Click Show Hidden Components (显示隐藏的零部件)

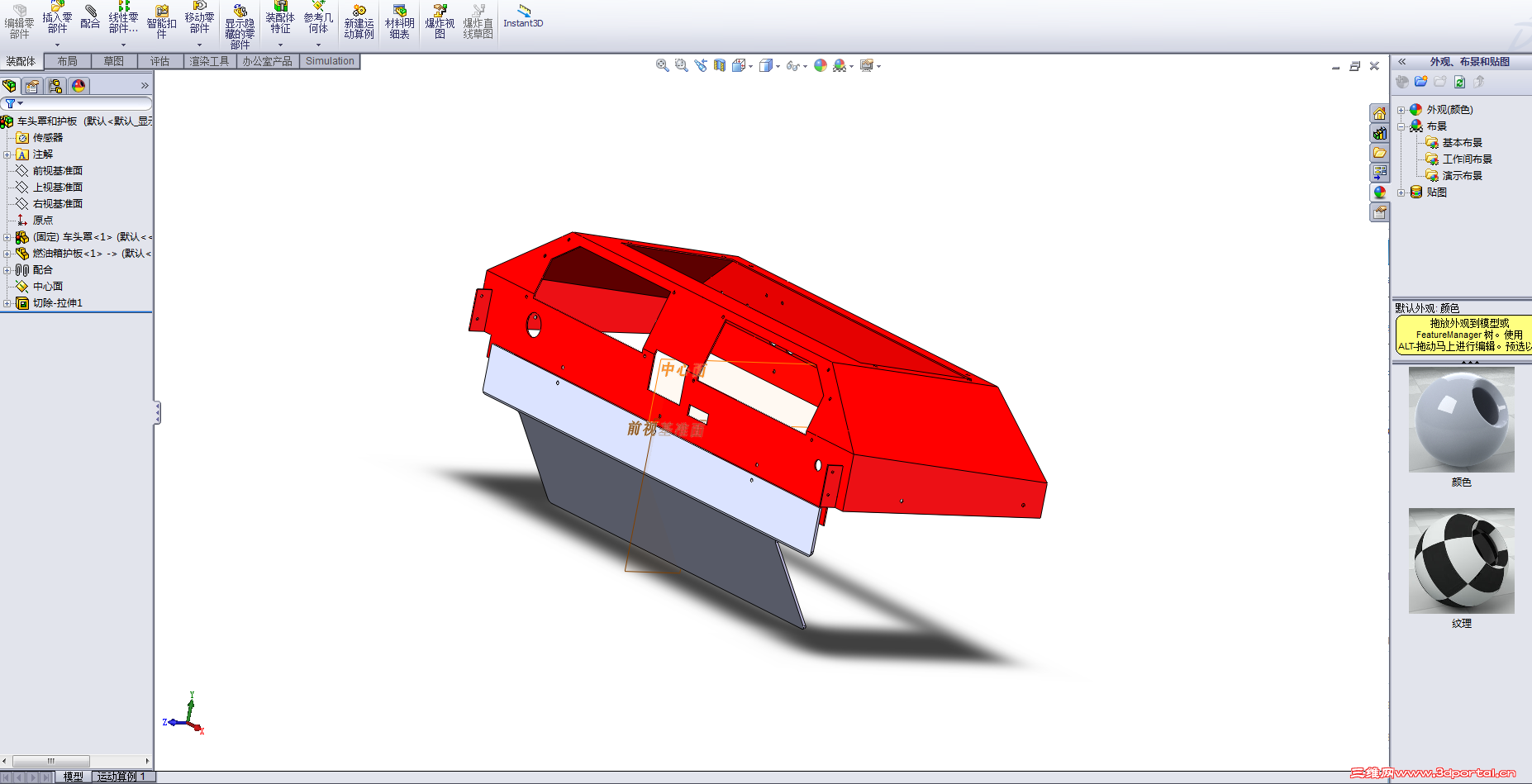click(x=240, y=26)
